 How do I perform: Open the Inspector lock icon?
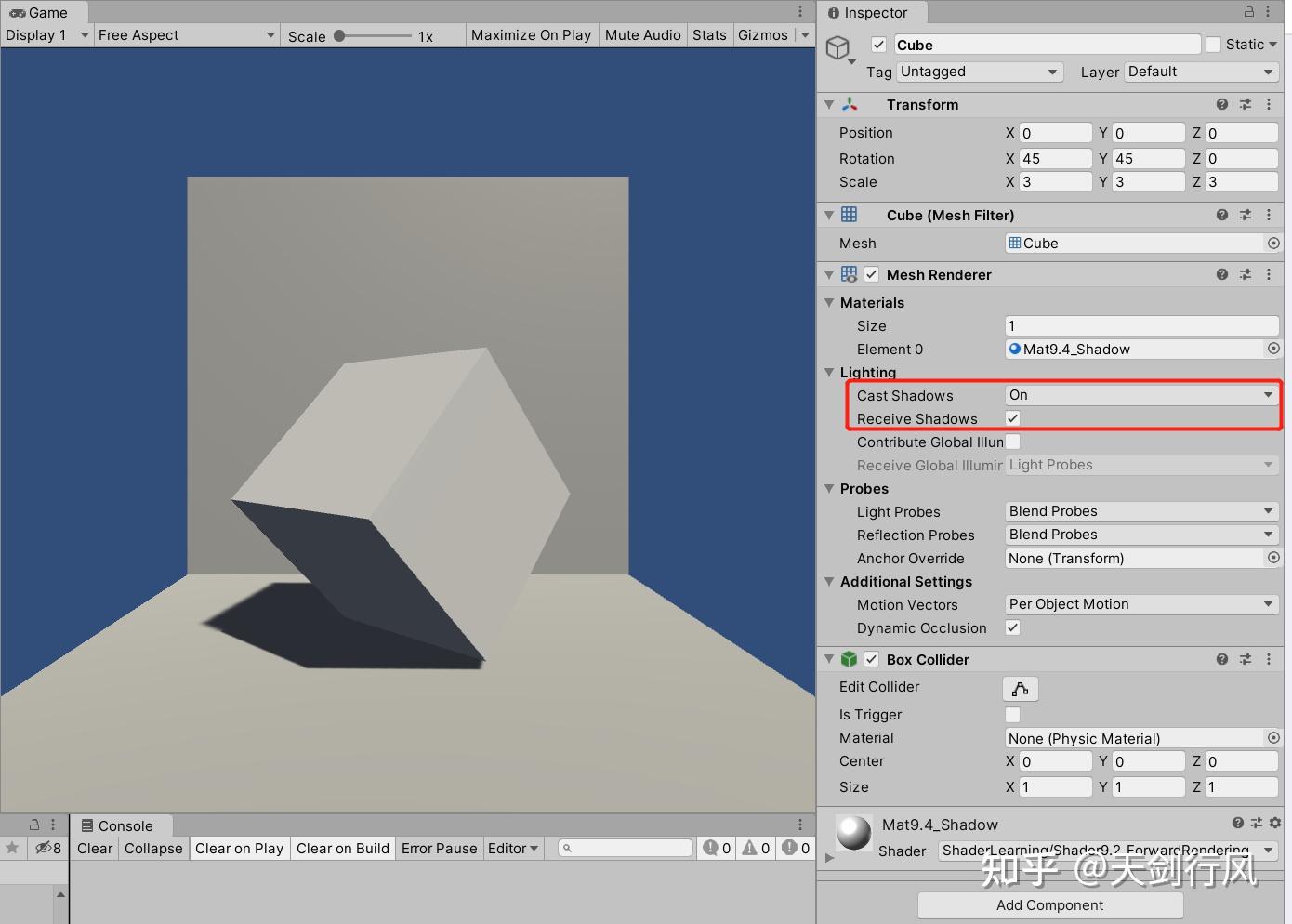(x=1250, y=11)
